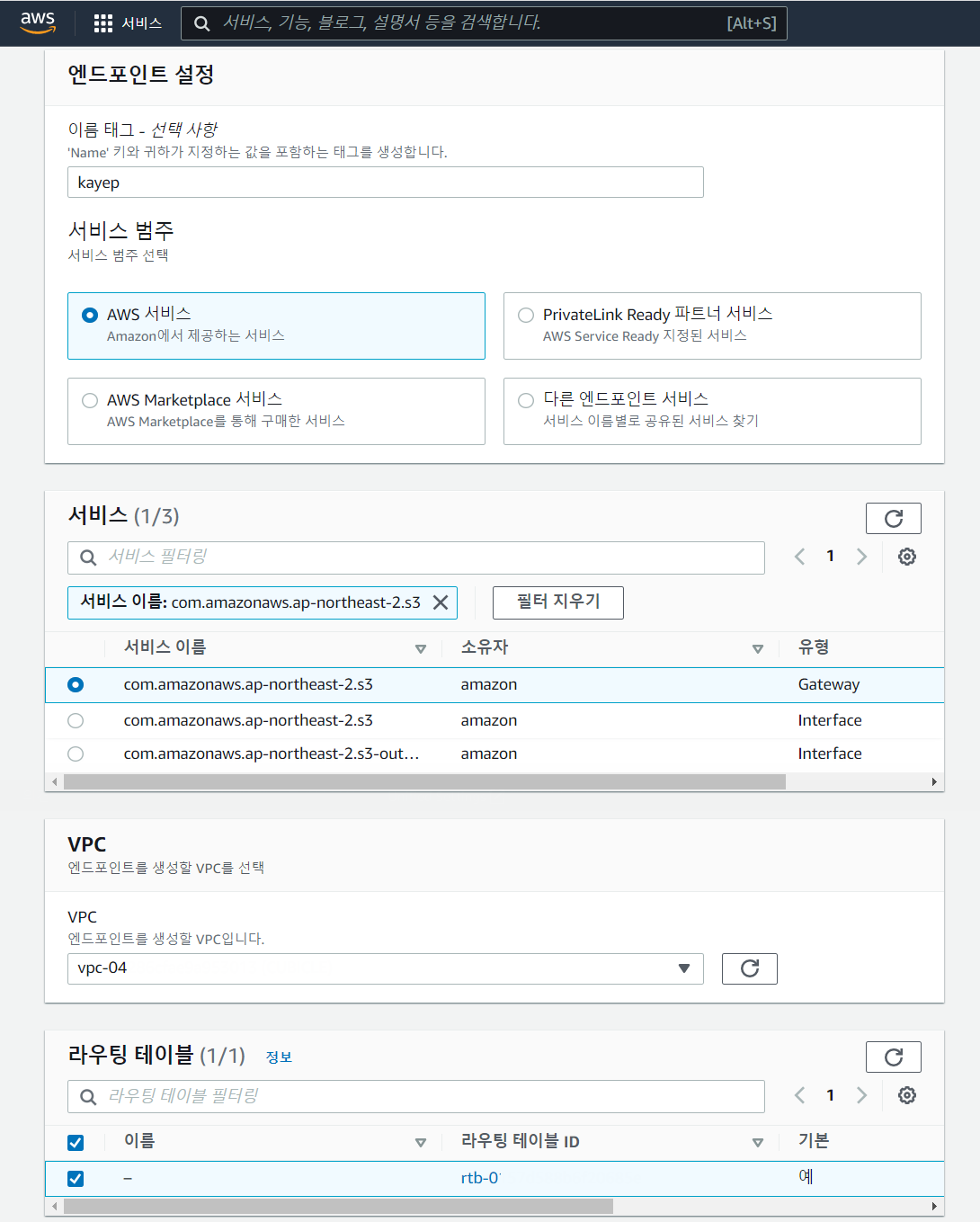Toggle select-all routing tables checkbox

pos(76,1142)
